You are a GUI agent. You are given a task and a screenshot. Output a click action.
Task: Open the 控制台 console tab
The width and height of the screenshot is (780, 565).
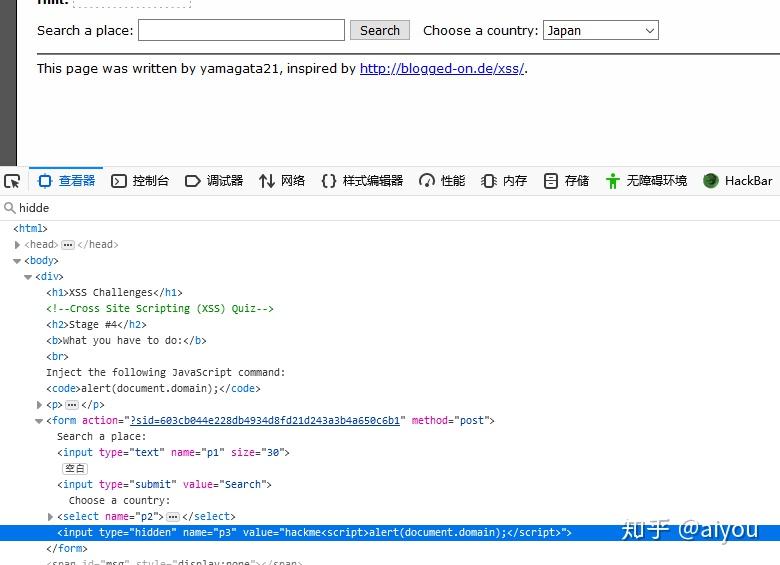[140, 181]
